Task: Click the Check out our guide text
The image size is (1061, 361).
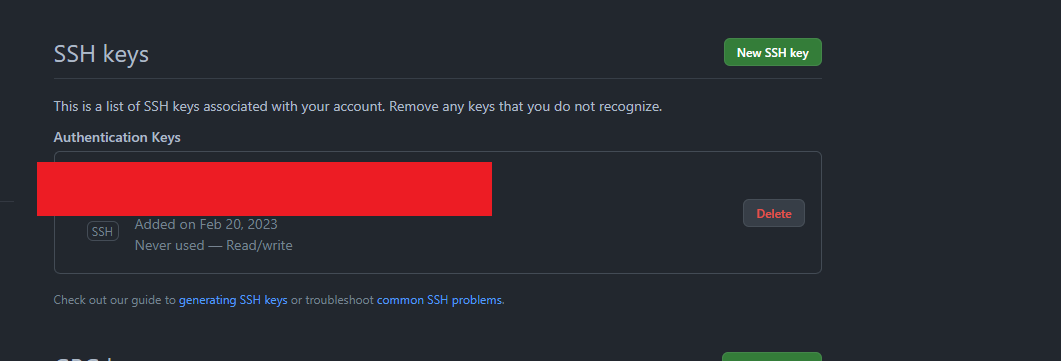Action: 114,299
